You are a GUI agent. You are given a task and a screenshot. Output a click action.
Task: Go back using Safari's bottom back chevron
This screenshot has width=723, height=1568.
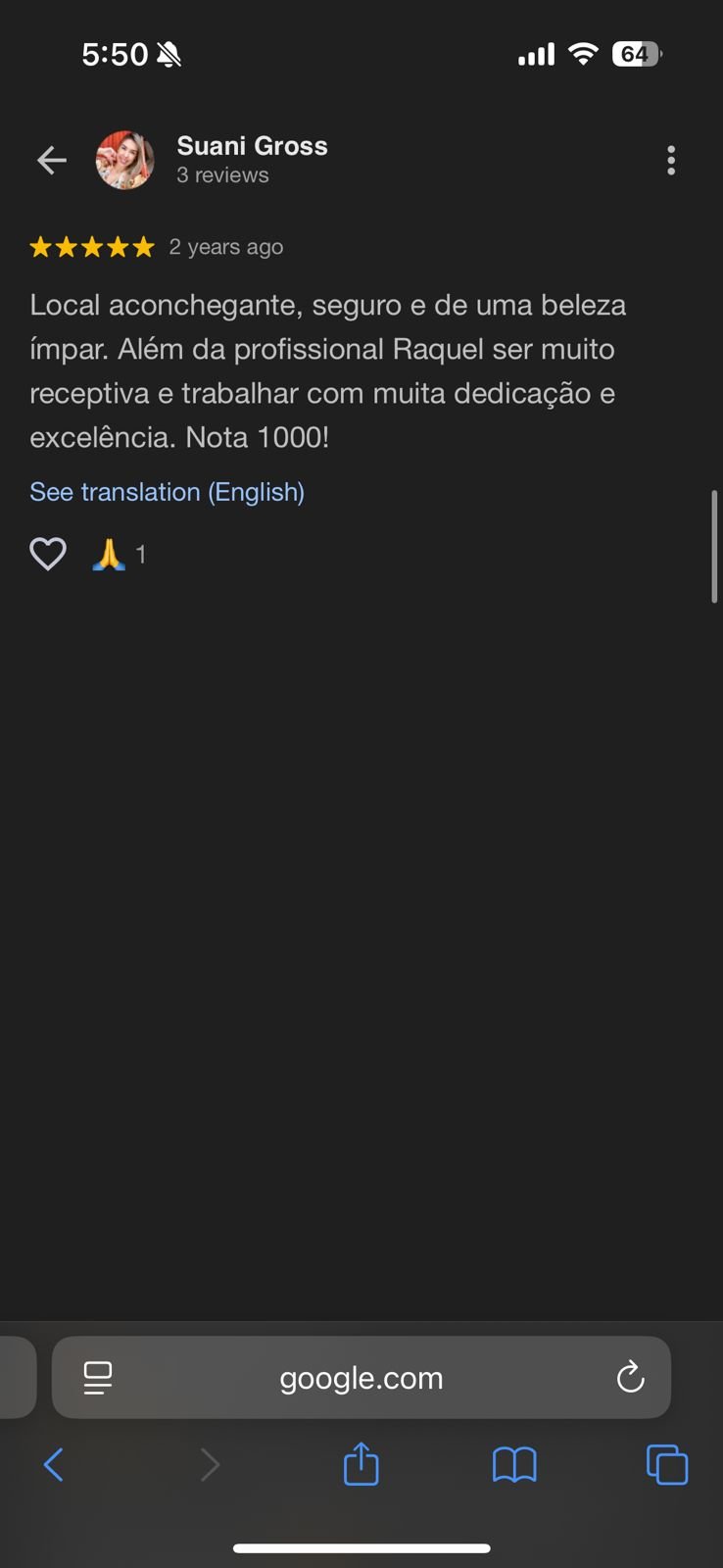[x=54, y=1465]
